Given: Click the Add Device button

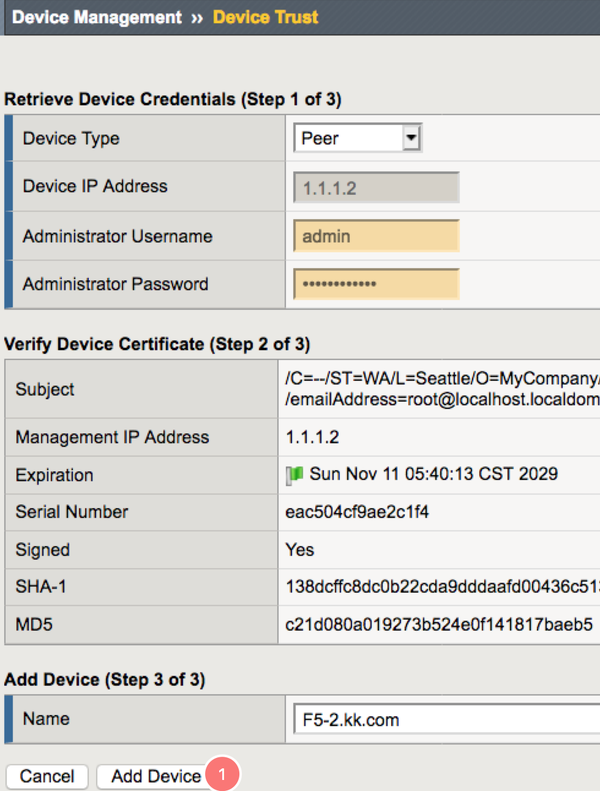Looking at the screenshot, I should point(156,776).
